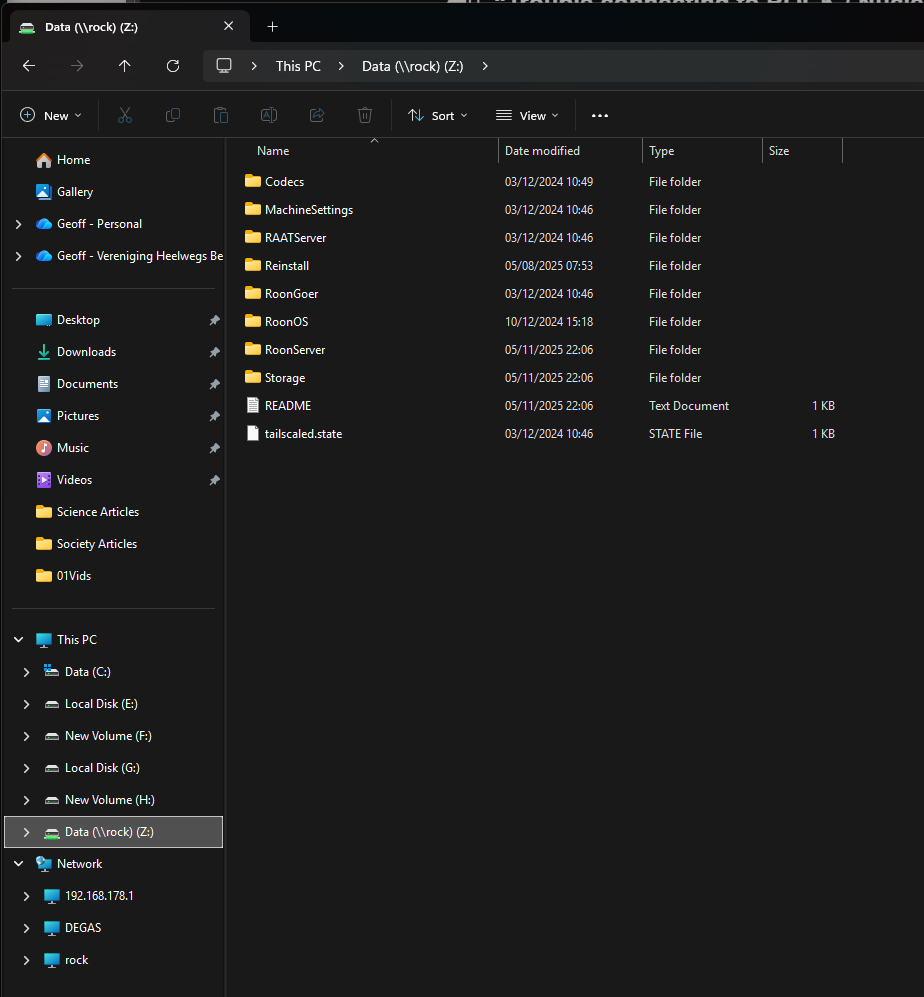The image size is (924, 997).
Task: Add a new tab with plus button
Action: click(272, 27)
